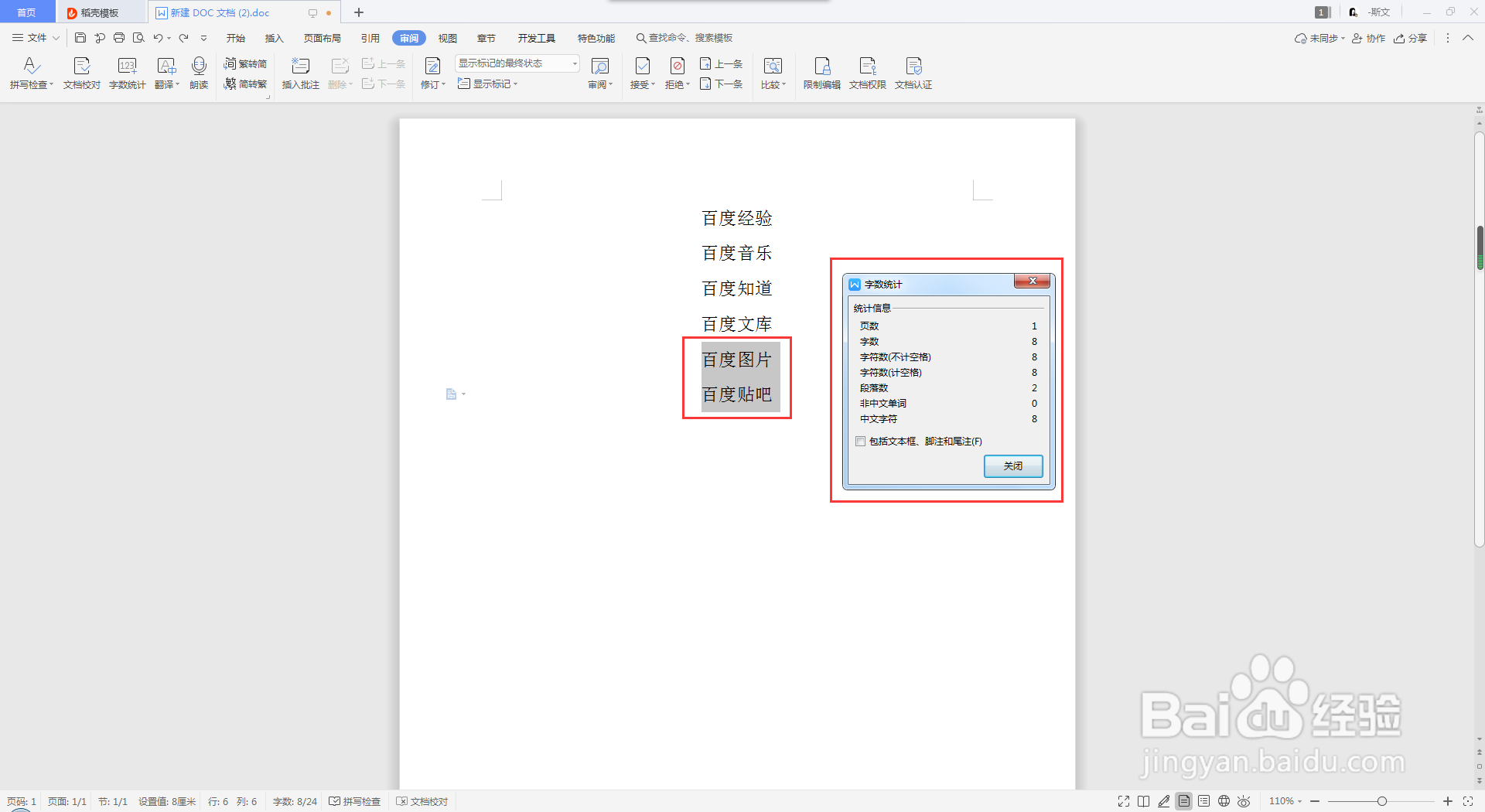1485x812 pixels.
Task: Accept the change with 接受
Action: pos(642,73)
